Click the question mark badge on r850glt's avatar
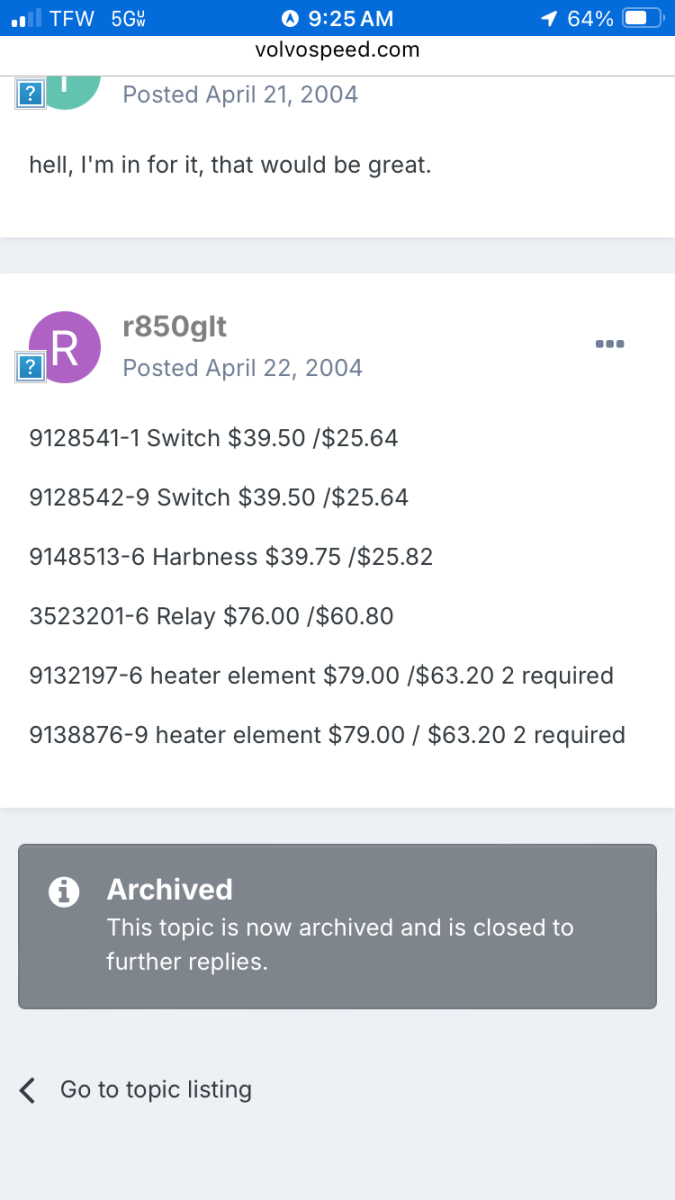Viewport: 675px width, 1200px height. (x=30, y=368)
